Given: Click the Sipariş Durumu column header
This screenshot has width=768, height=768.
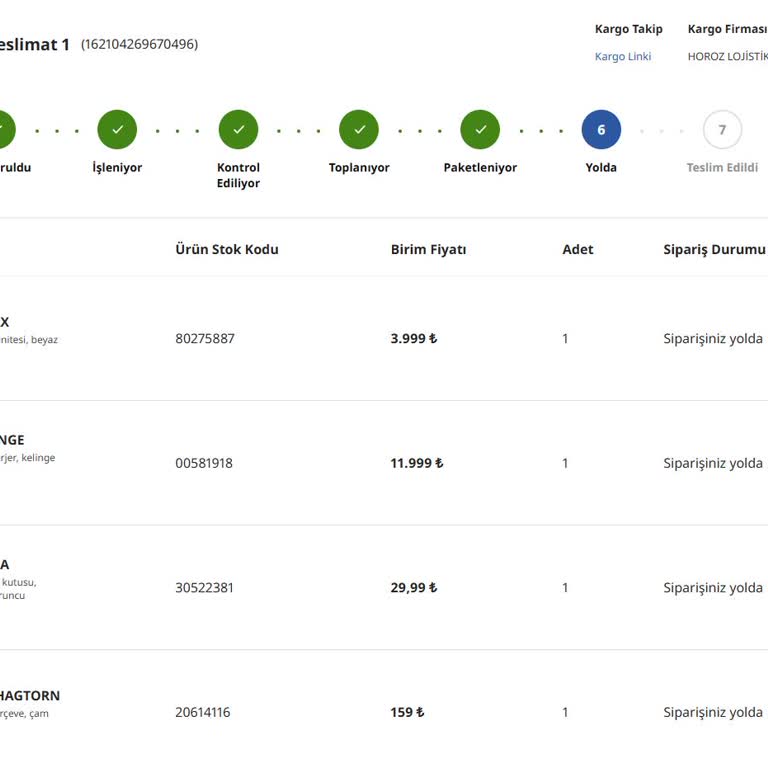Looking at the screenshot, I should 714,249.
